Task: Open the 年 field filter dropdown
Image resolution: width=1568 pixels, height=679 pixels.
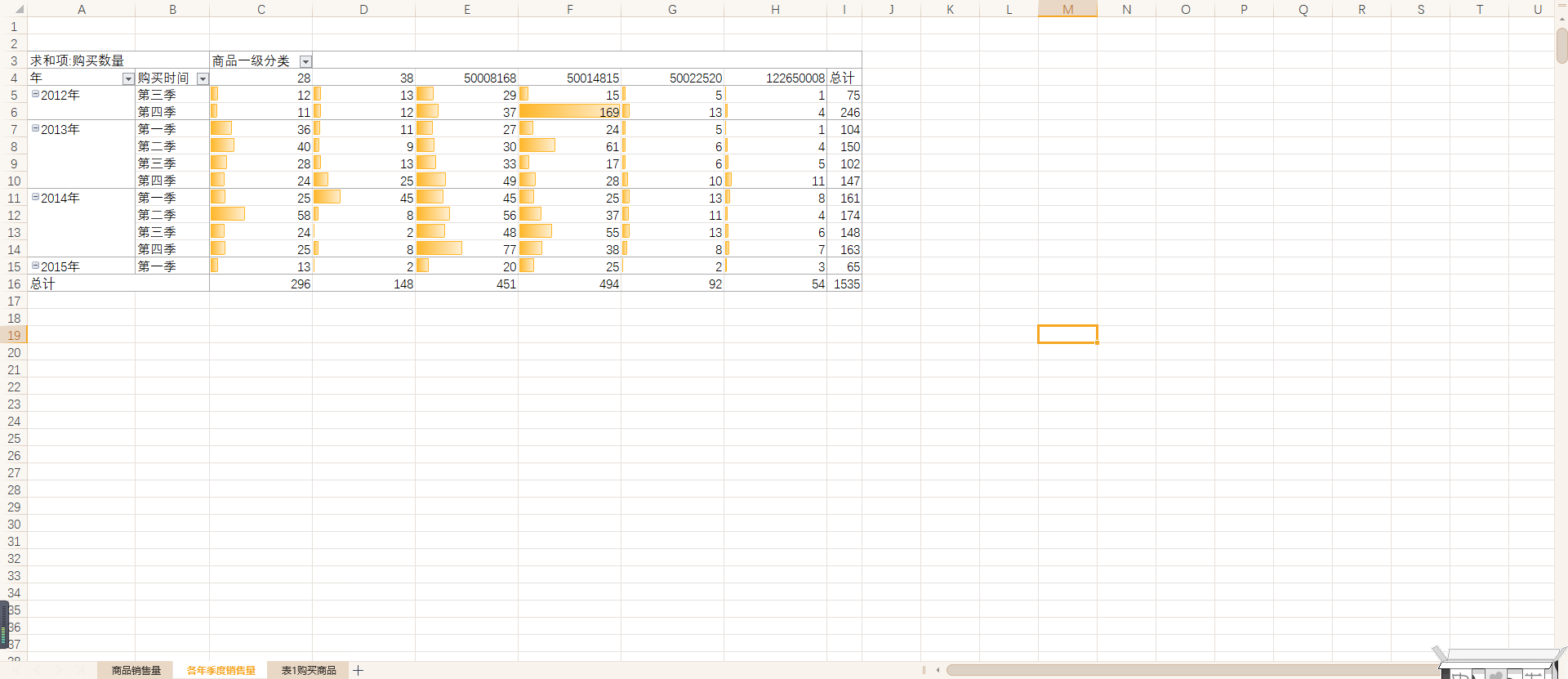Action: [128, 78]
